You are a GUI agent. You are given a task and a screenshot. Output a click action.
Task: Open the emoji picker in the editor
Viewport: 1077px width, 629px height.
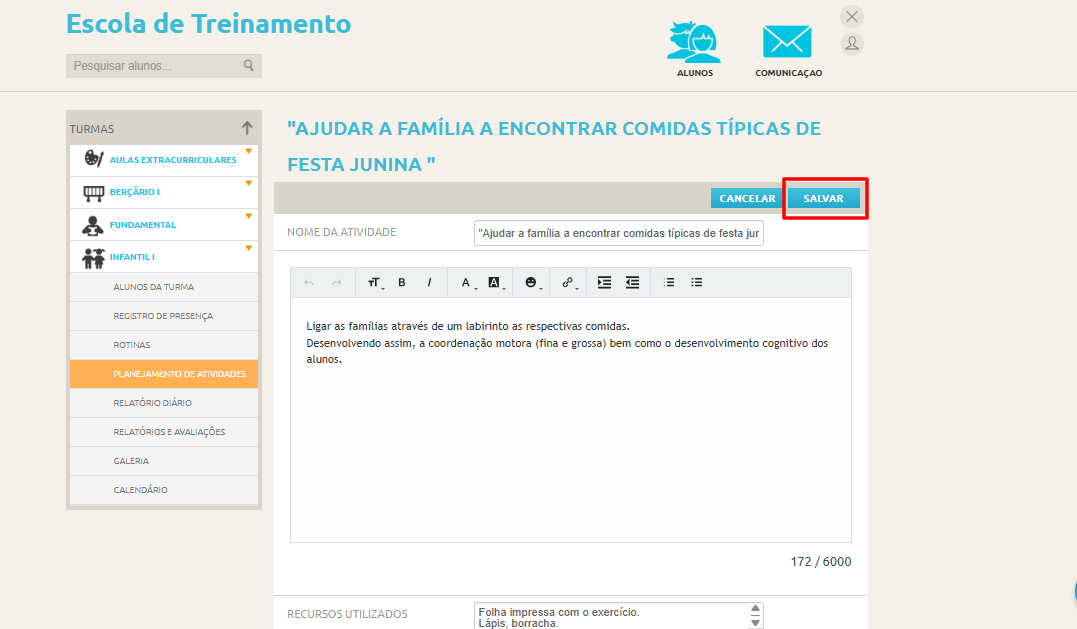pyautogui.click(x=531, y=283)
